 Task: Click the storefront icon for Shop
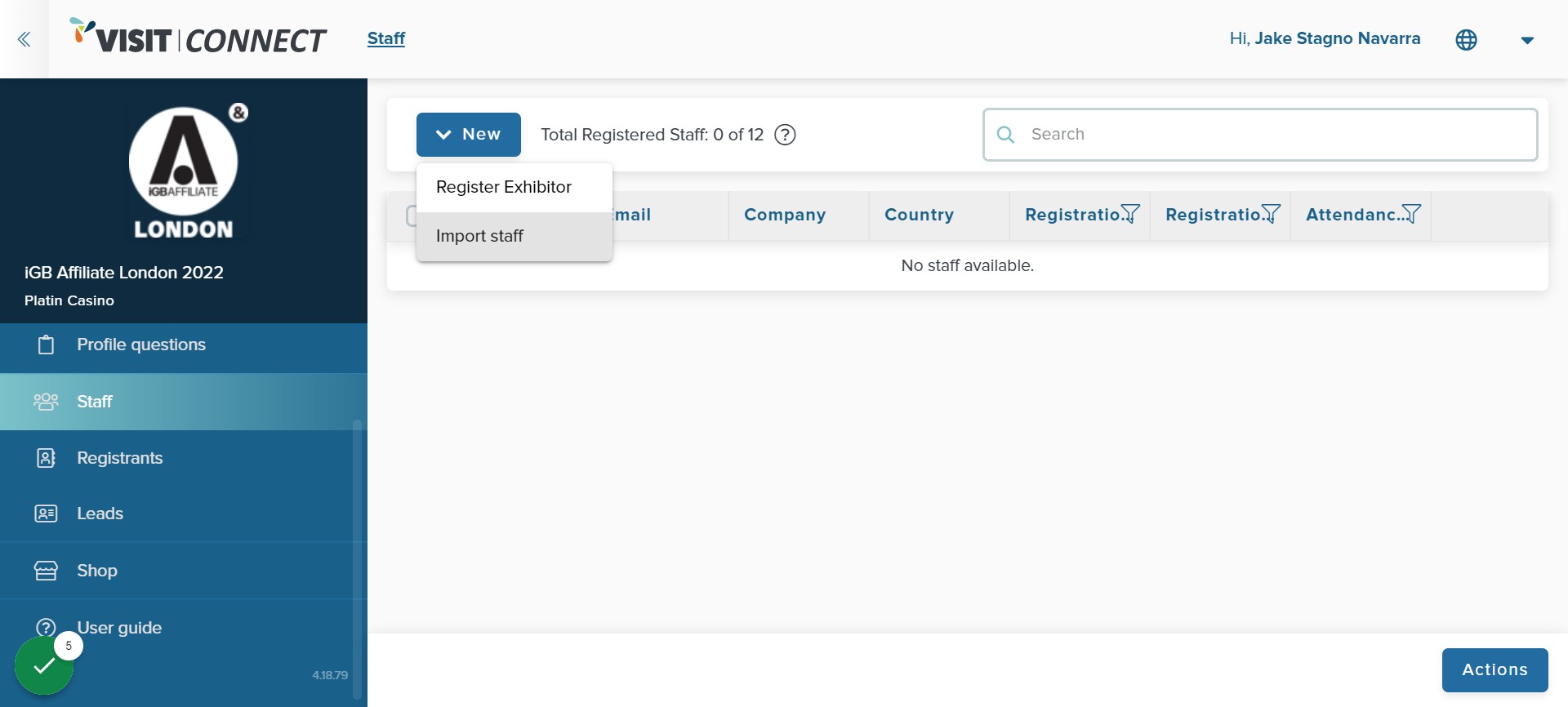[x=46, y=571]
